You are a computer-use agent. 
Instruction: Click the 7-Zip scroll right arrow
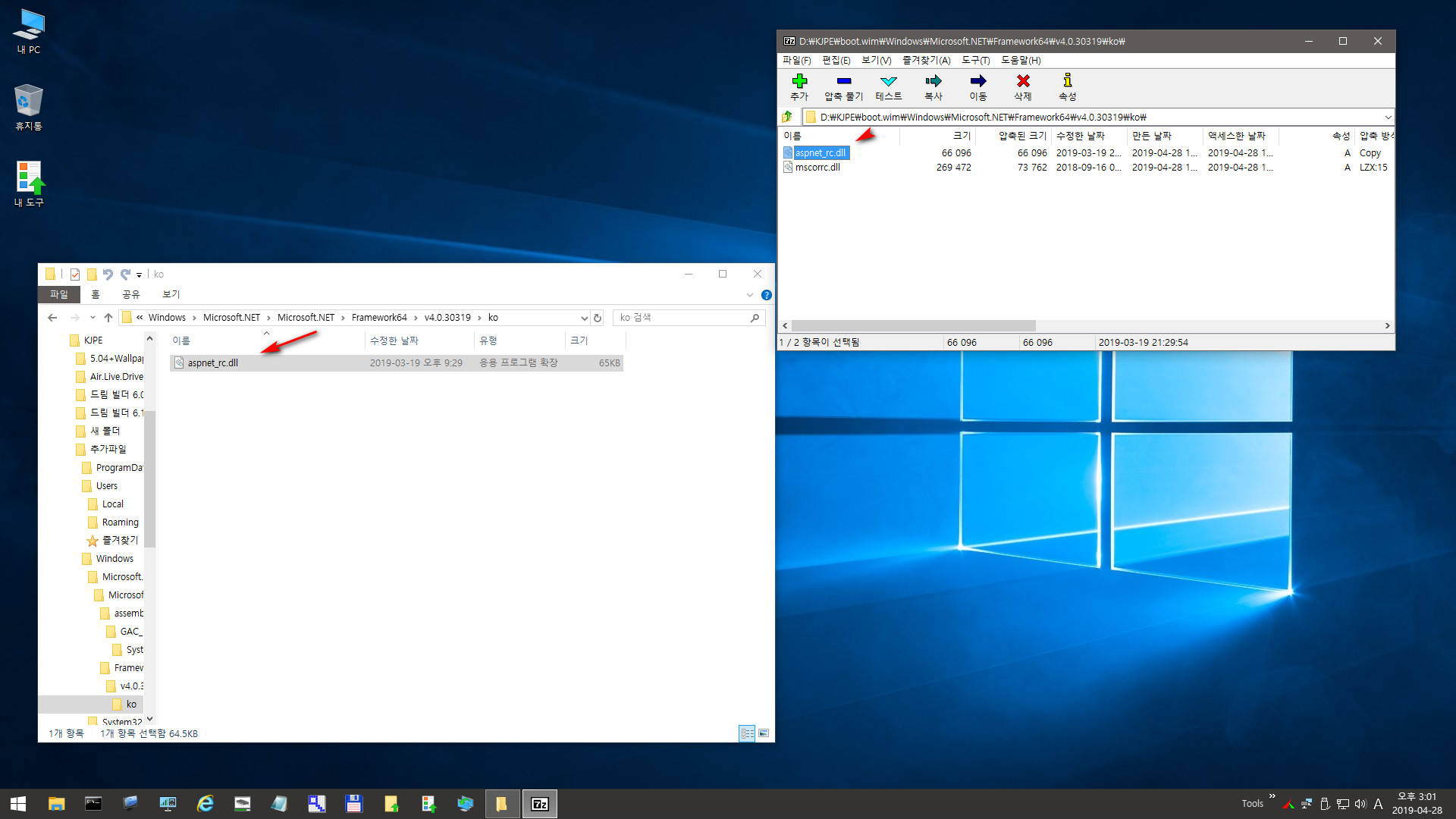coord(1387,325)
